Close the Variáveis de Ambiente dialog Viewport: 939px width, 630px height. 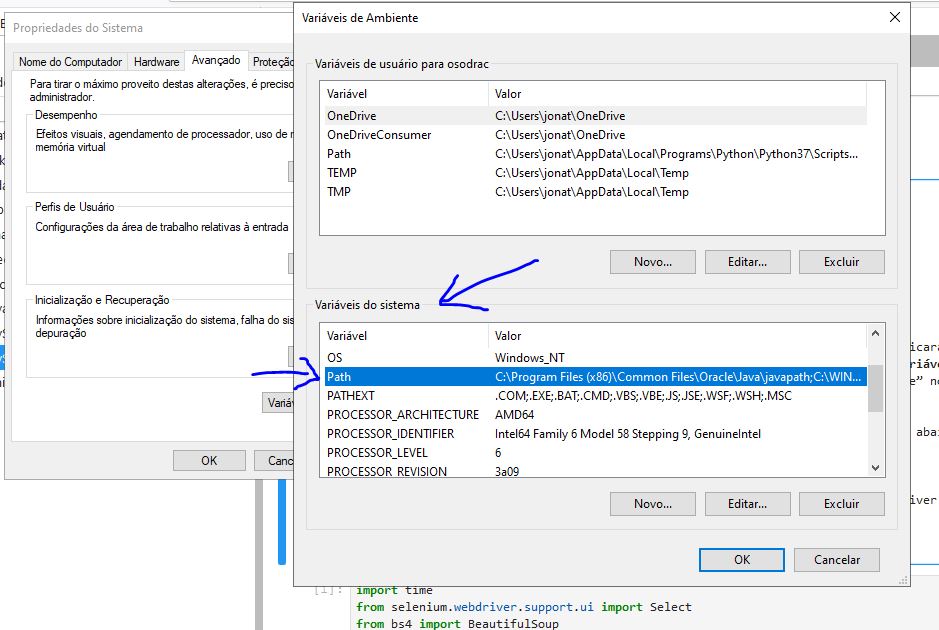[x=893, y=17]
